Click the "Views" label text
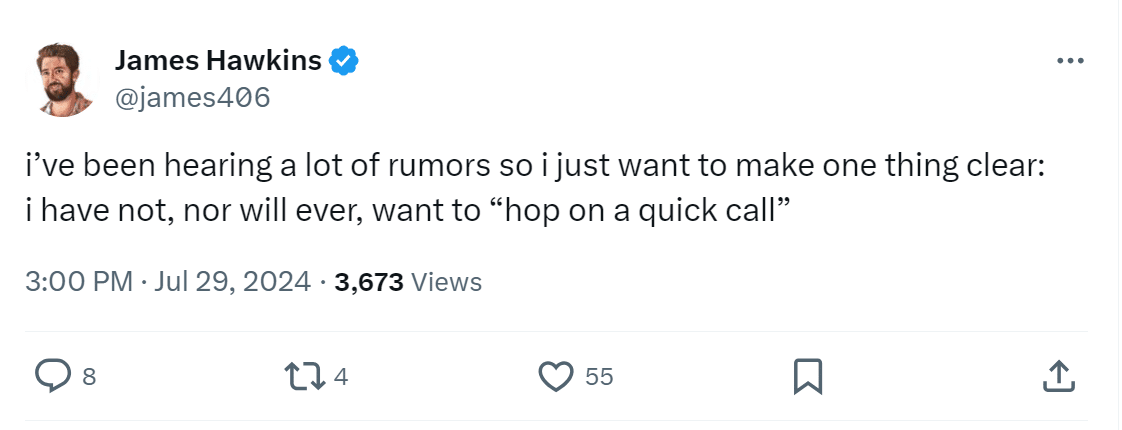1122x430 pixels. (x=447, y=282)
